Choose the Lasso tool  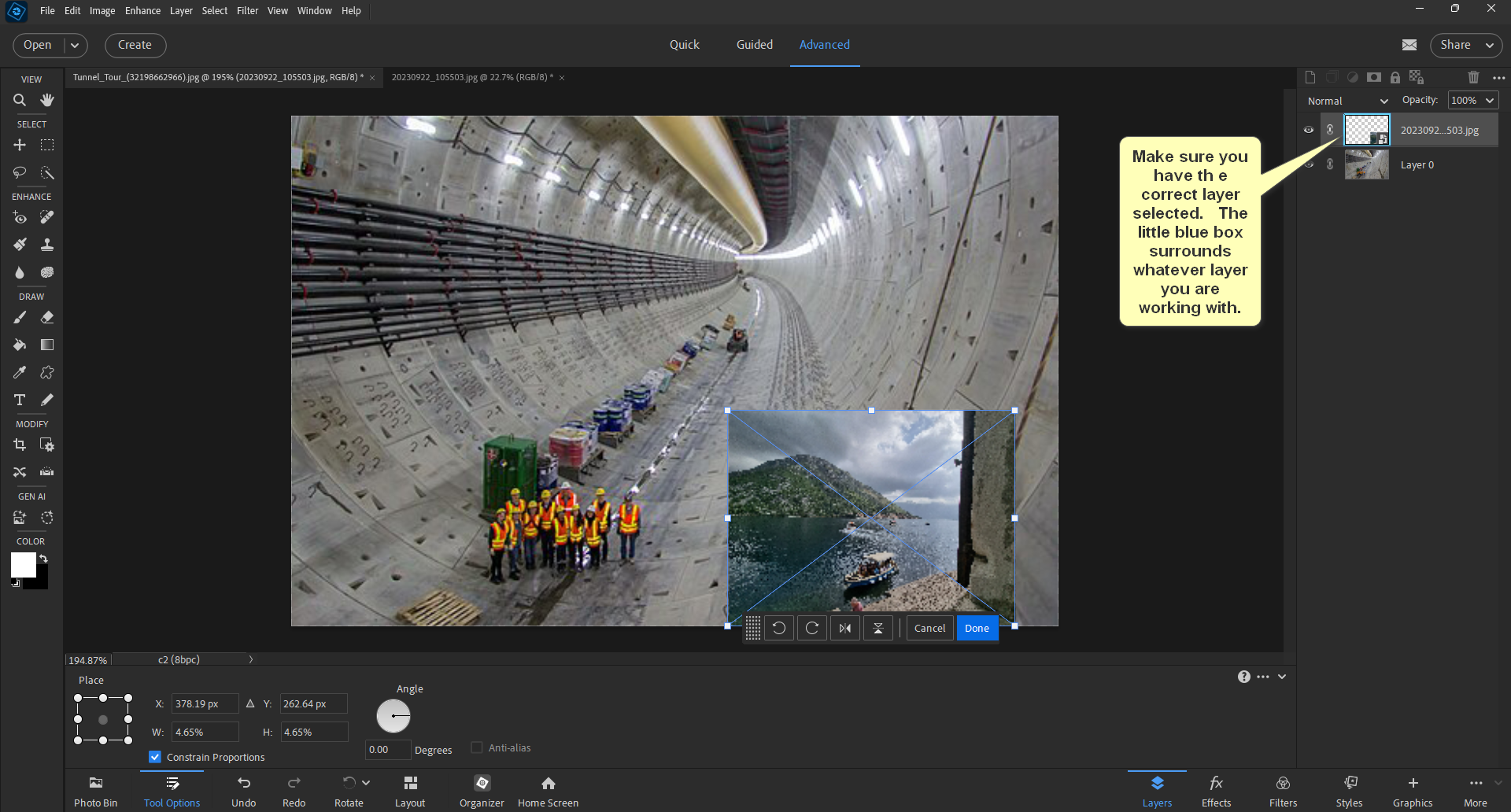coord(19,172)
